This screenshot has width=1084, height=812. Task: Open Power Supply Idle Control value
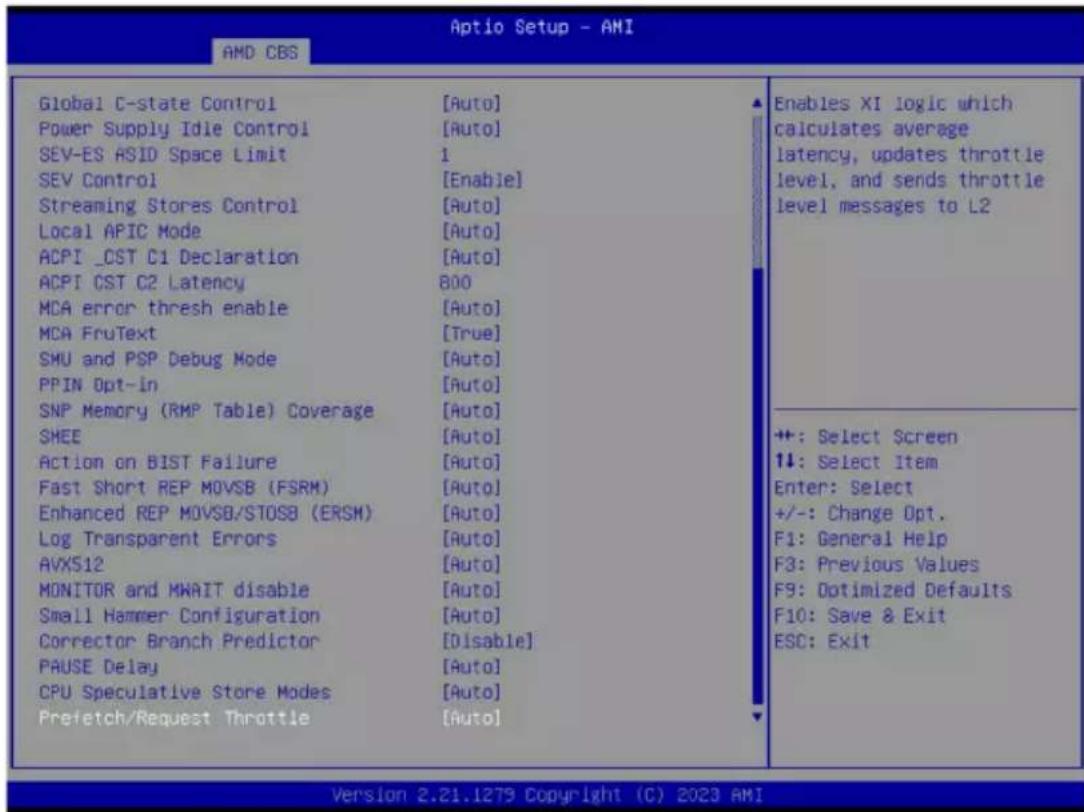(471, 129)
